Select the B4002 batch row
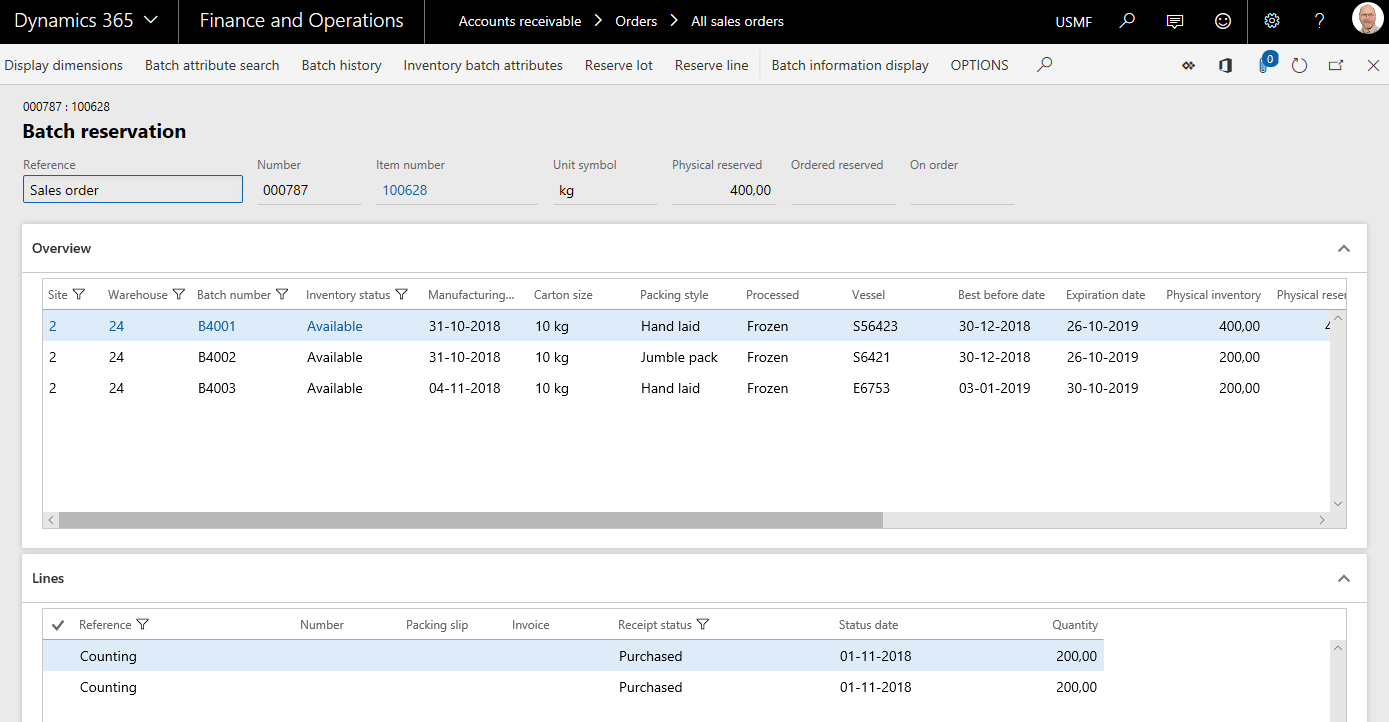Viewport: 1389px width, 722px height. (217, 357)
